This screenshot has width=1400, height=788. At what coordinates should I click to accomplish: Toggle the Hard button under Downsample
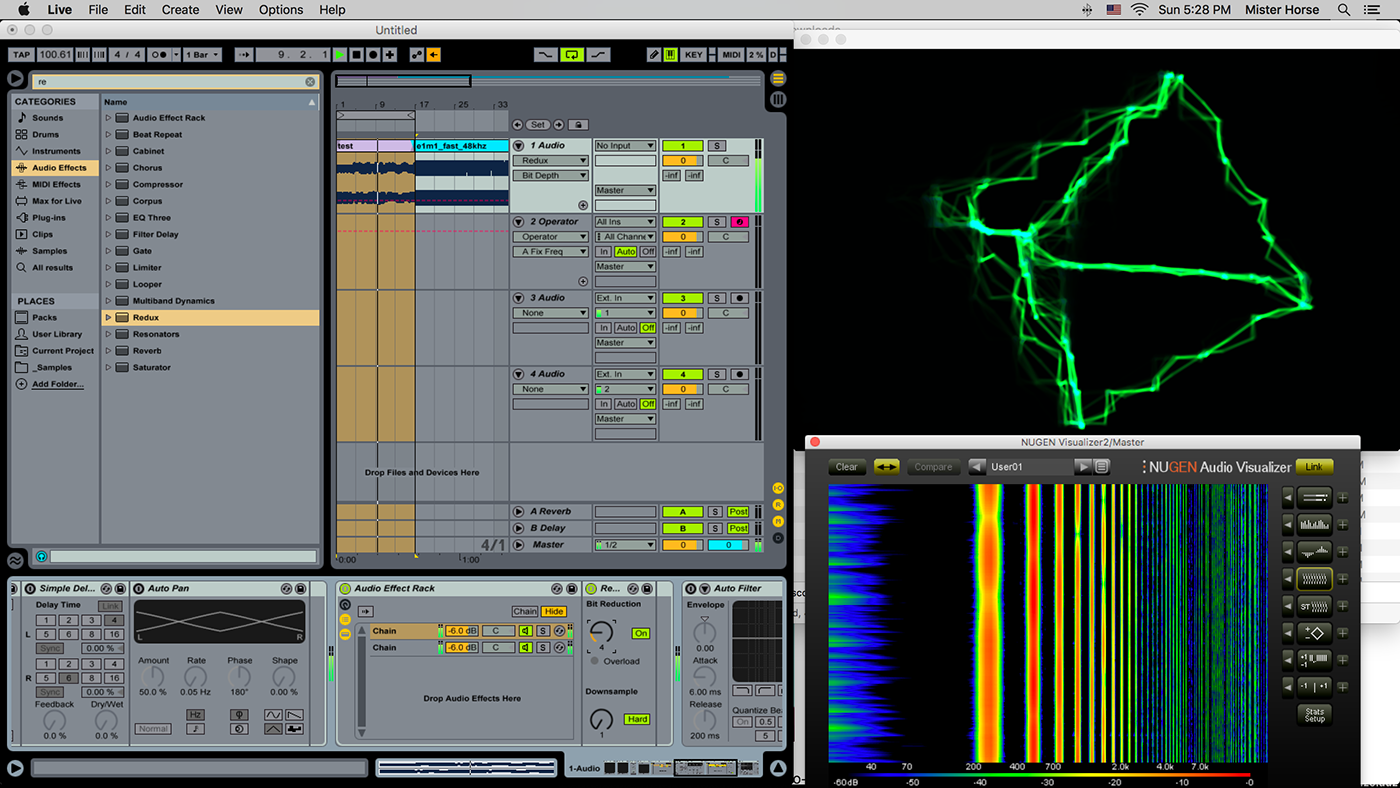pos(638,719)
